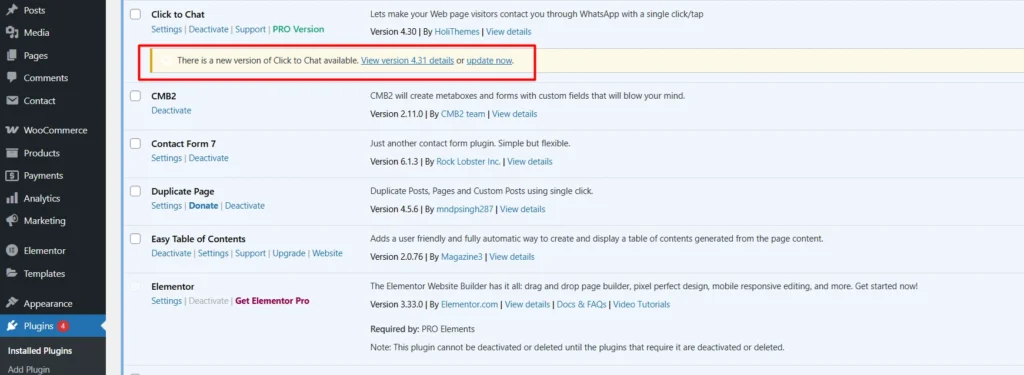
Task: Open the WooCommerce menu
Action: tap(56, 130)
